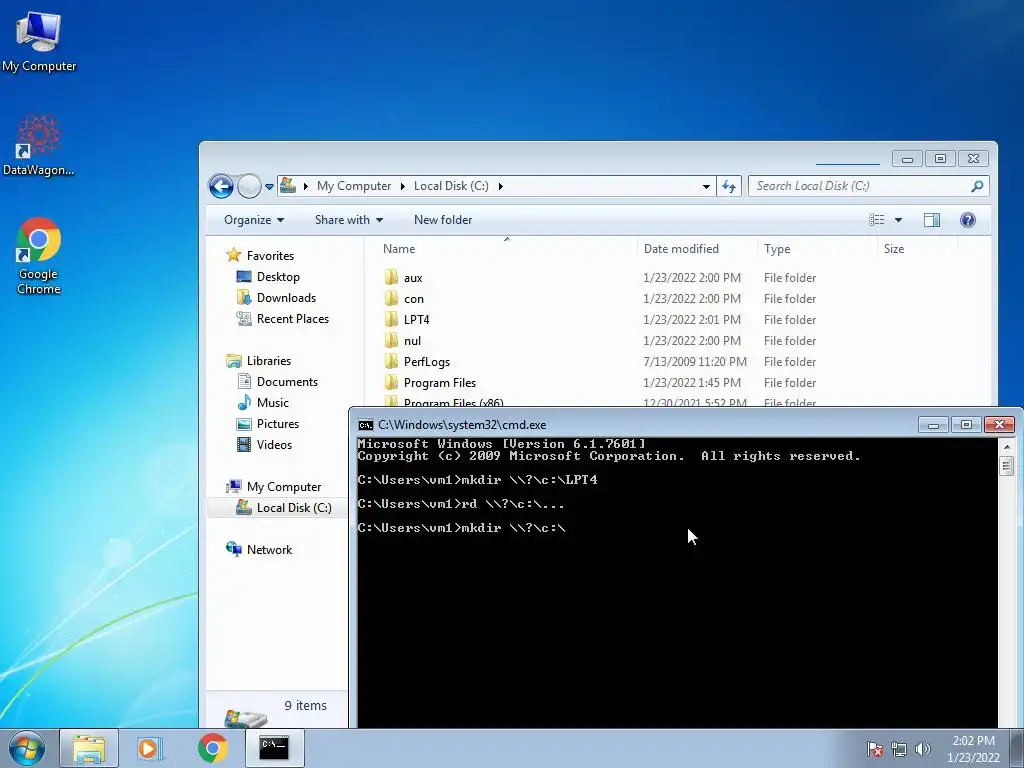The width and height of the screenshot is (1024, 768).
Task: Click Network in the navigation pane
Action: pyautogui.click(x=269, y=550)
